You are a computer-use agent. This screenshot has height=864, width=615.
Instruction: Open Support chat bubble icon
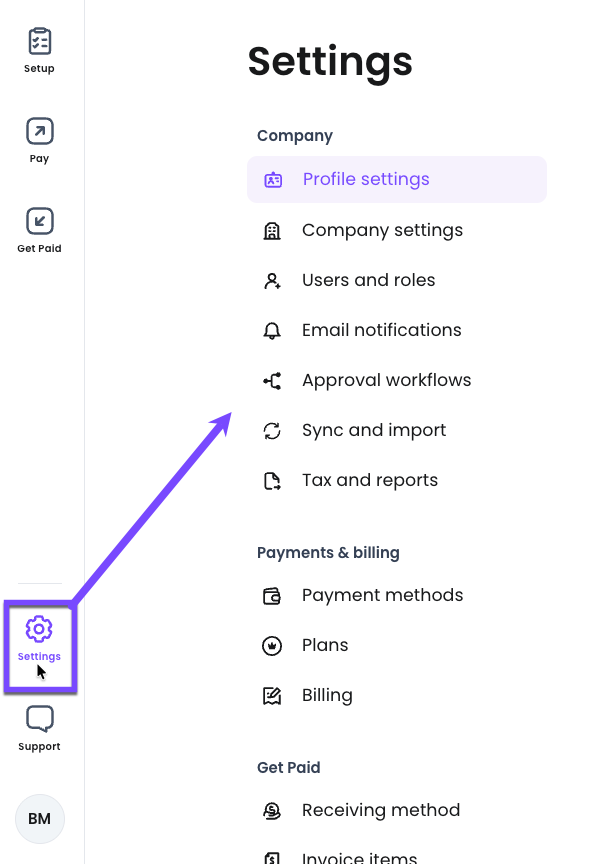[40, 719]
